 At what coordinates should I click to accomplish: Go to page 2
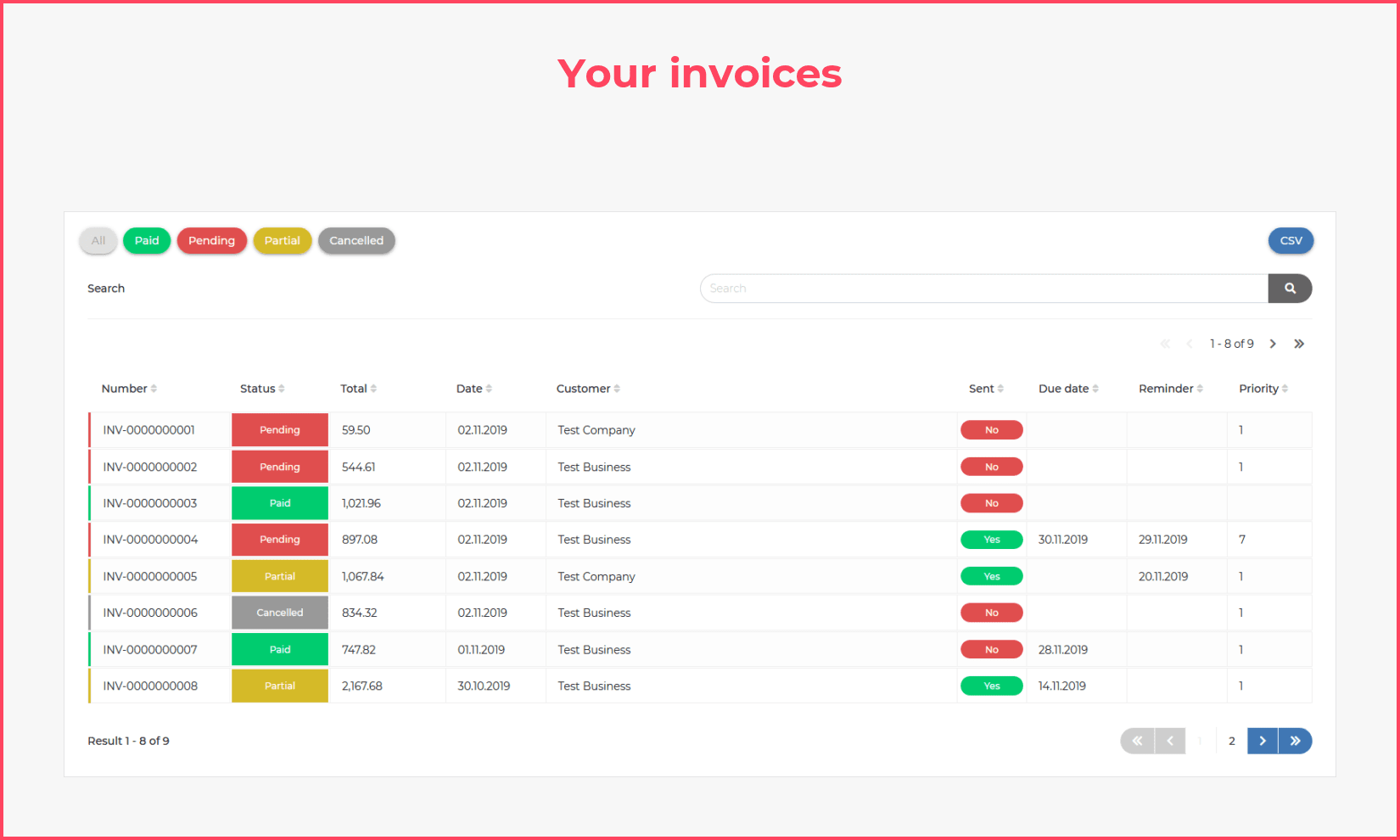click(1232, 741)
